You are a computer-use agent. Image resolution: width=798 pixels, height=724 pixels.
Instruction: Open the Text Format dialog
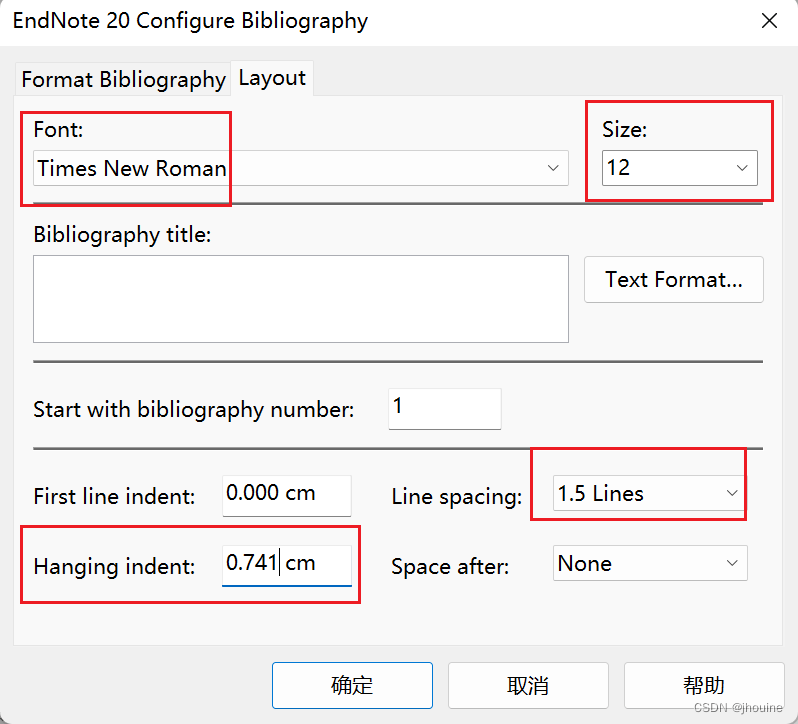pyautogui.click(x=673, y=279)
